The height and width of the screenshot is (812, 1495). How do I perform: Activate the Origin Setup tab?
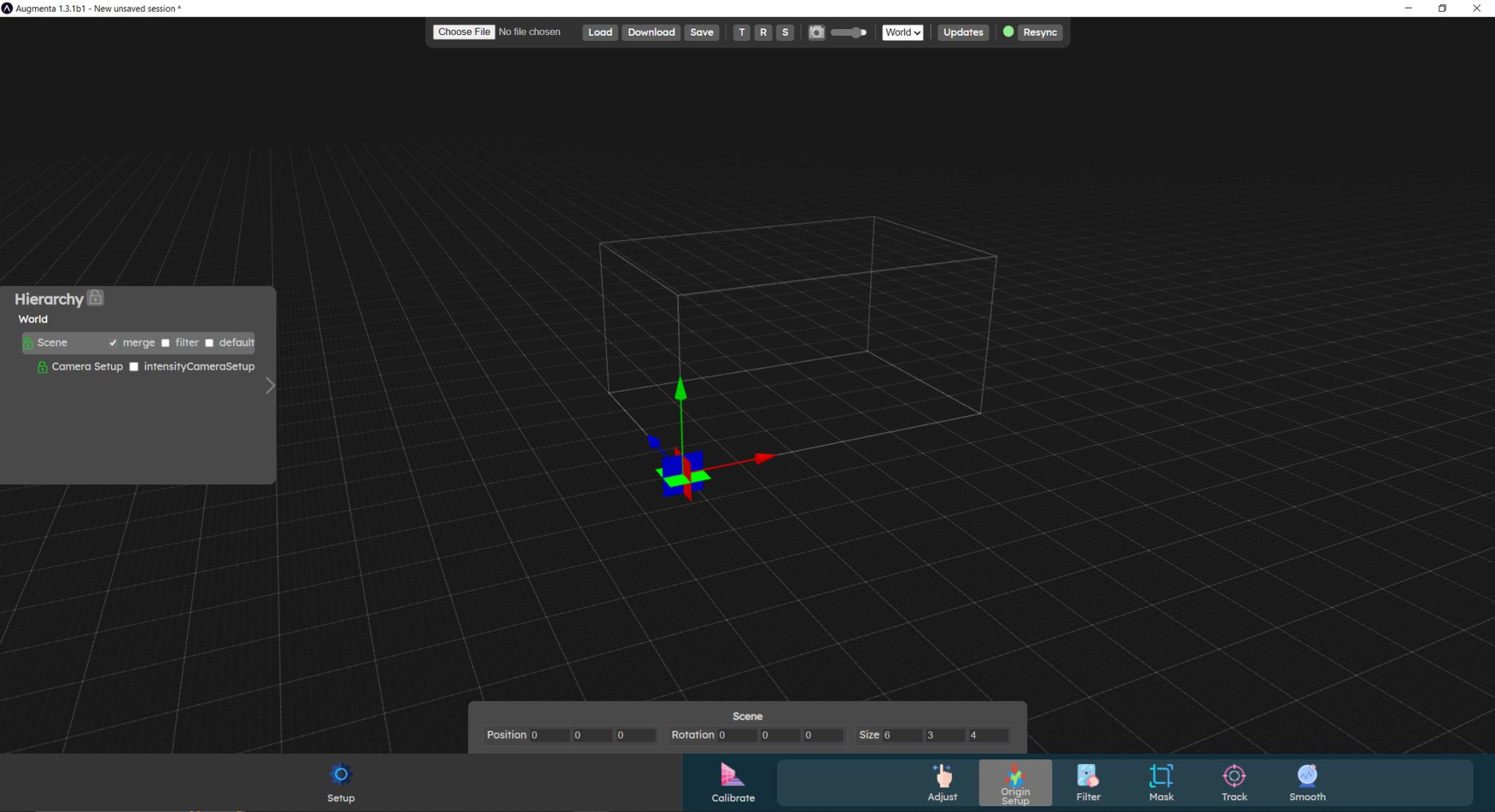click(1015, 782)
